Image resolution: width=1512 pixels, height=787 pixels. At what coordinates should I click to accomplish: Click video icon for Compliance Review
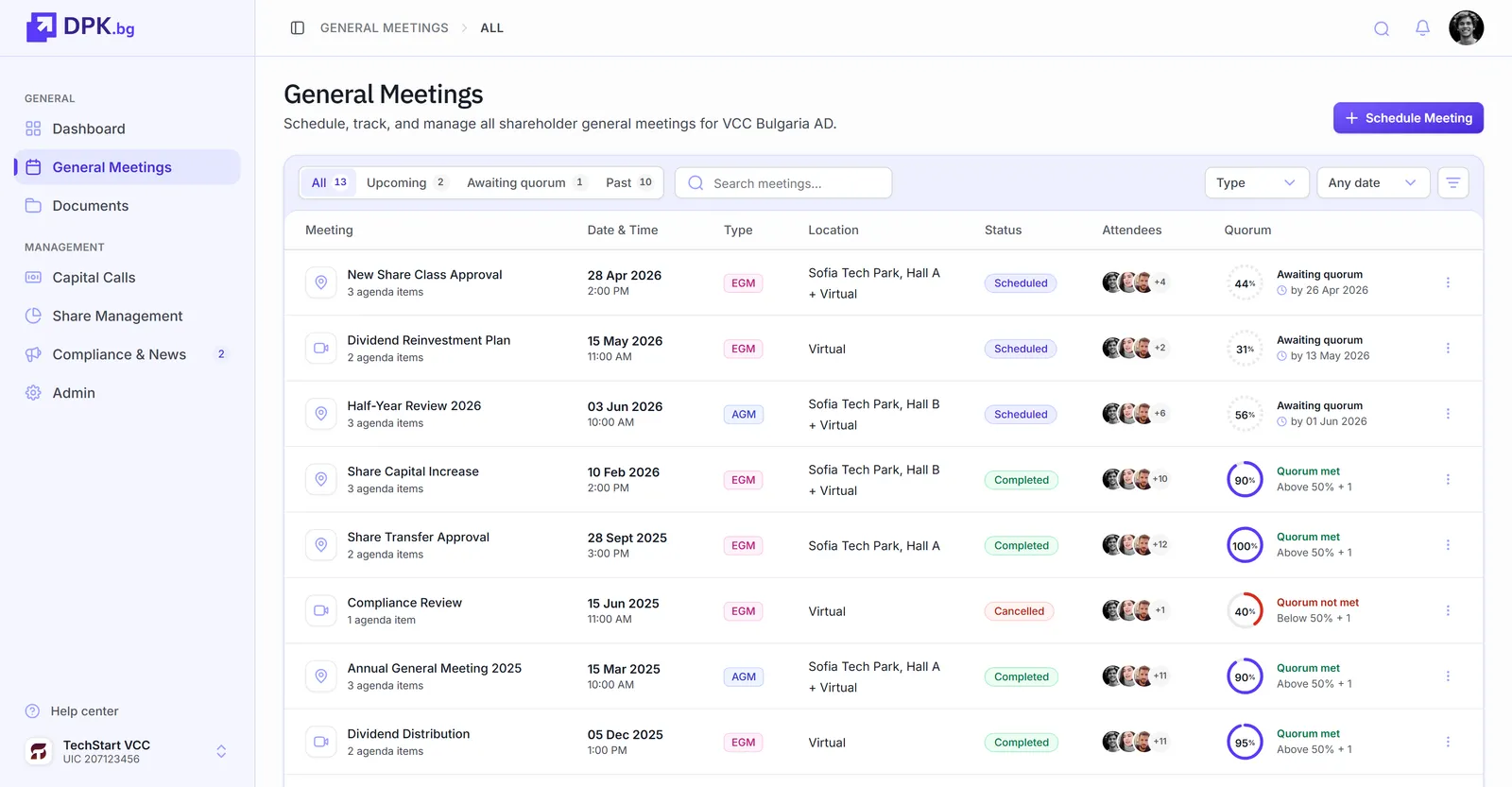click(321, 611)
